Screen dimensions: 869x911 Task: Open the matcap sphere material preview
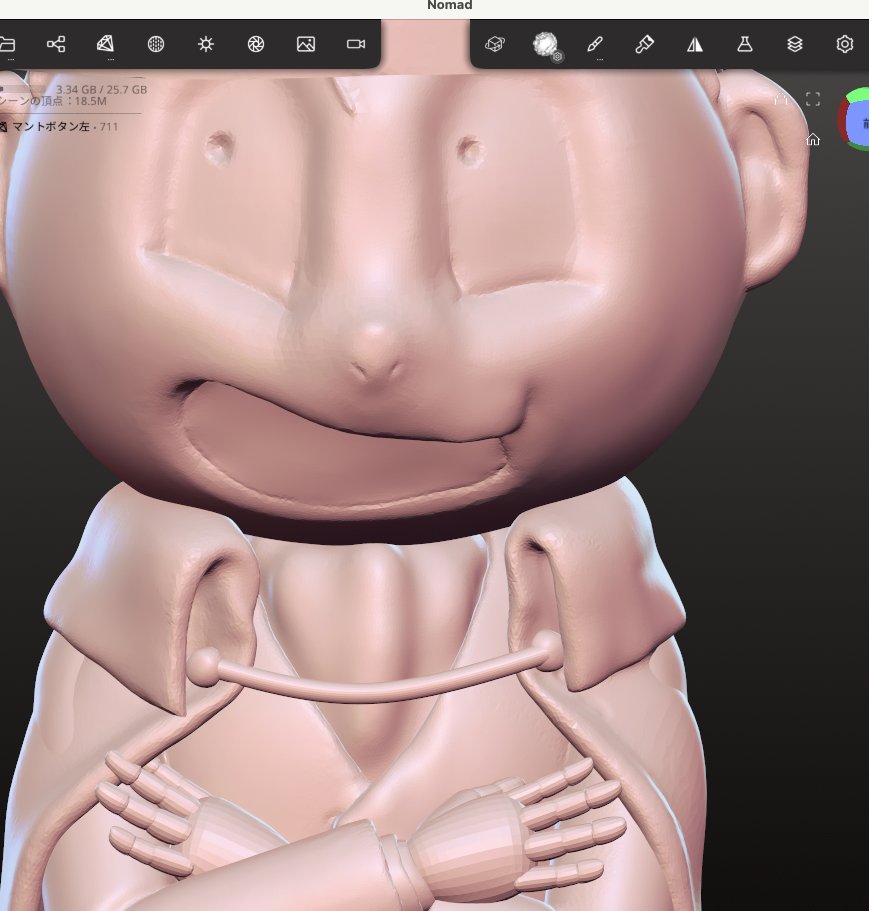point(545,44)
